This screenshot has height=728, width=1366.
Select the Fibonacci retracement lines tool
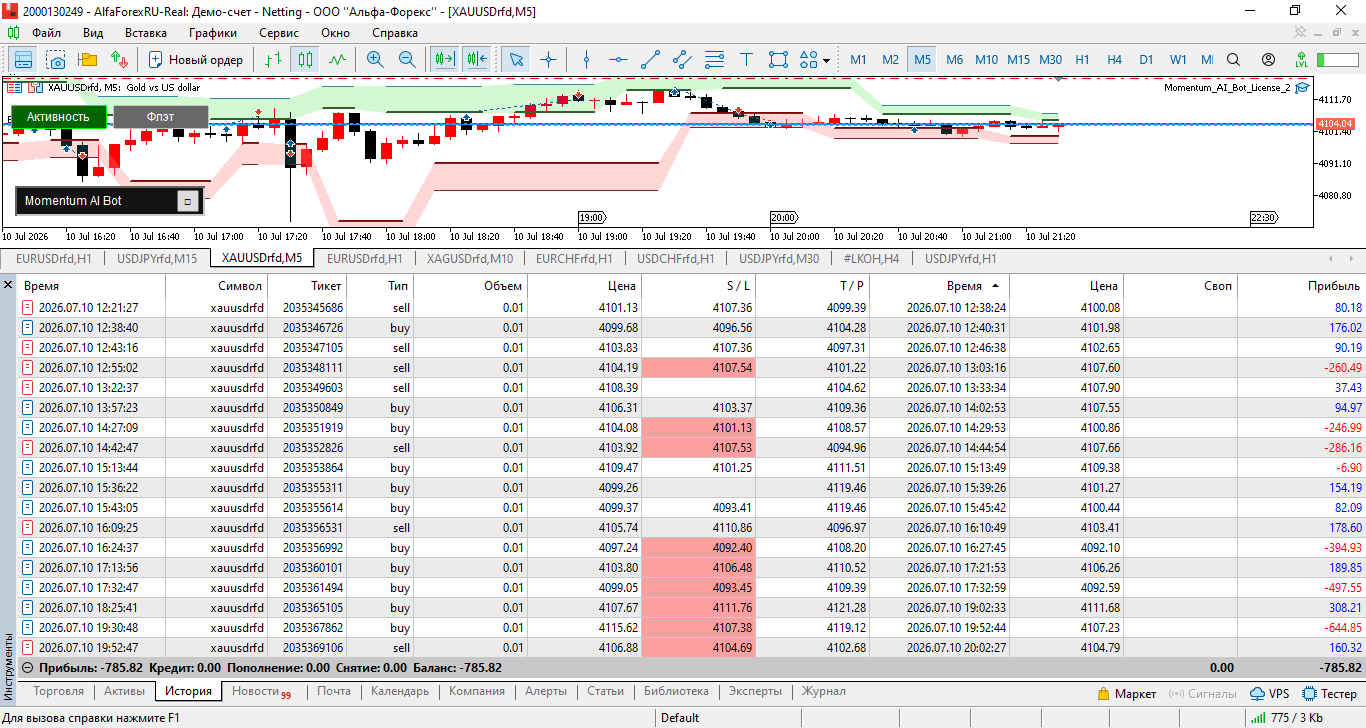point(714,59)
